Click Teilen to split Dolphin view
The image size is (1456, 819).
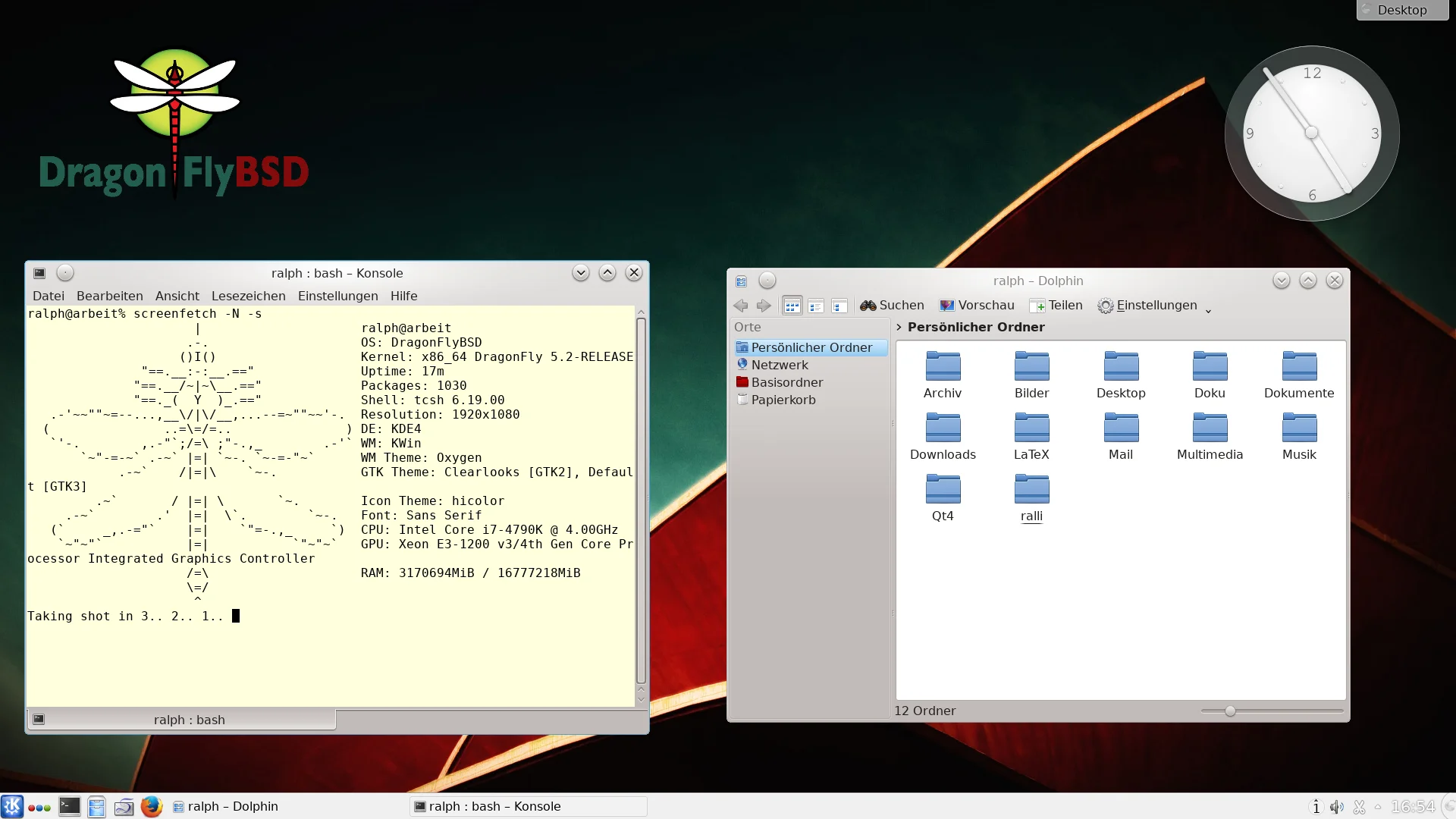point(1056,306)
